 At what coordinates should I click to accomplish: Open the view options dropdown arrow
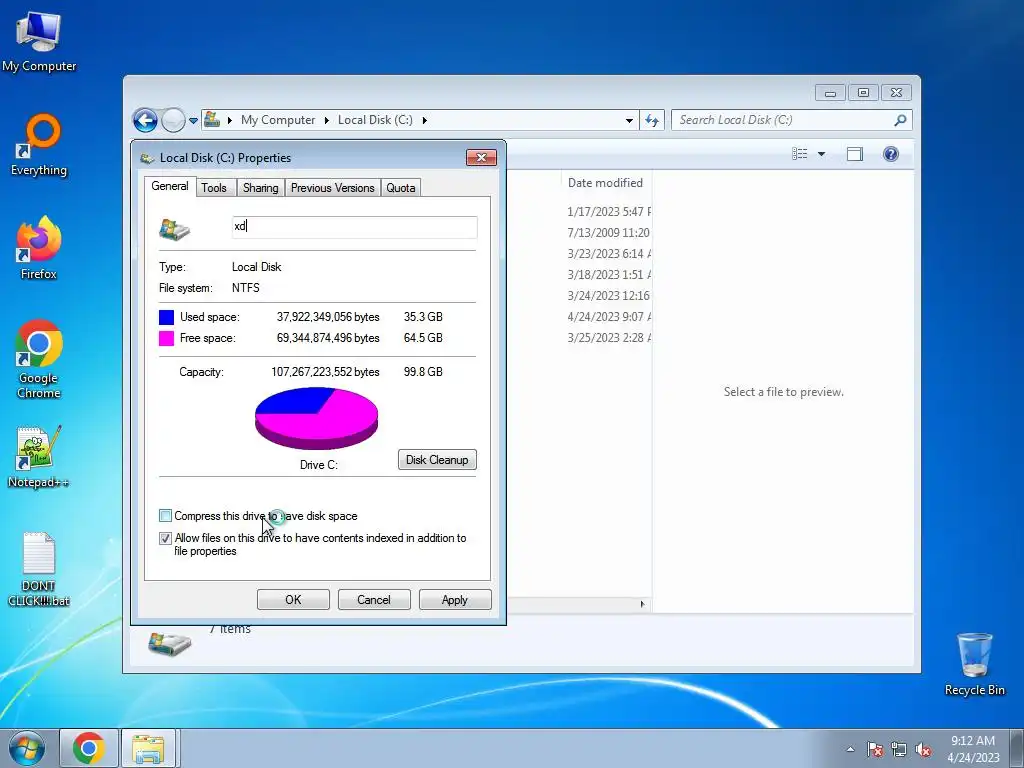coord(822,154)
